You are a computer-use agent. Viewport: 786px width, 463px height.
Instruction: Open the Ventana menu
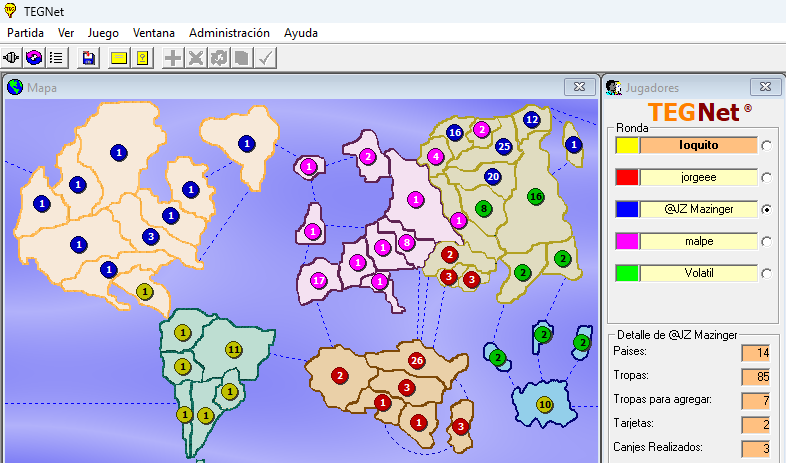(154, 33)
